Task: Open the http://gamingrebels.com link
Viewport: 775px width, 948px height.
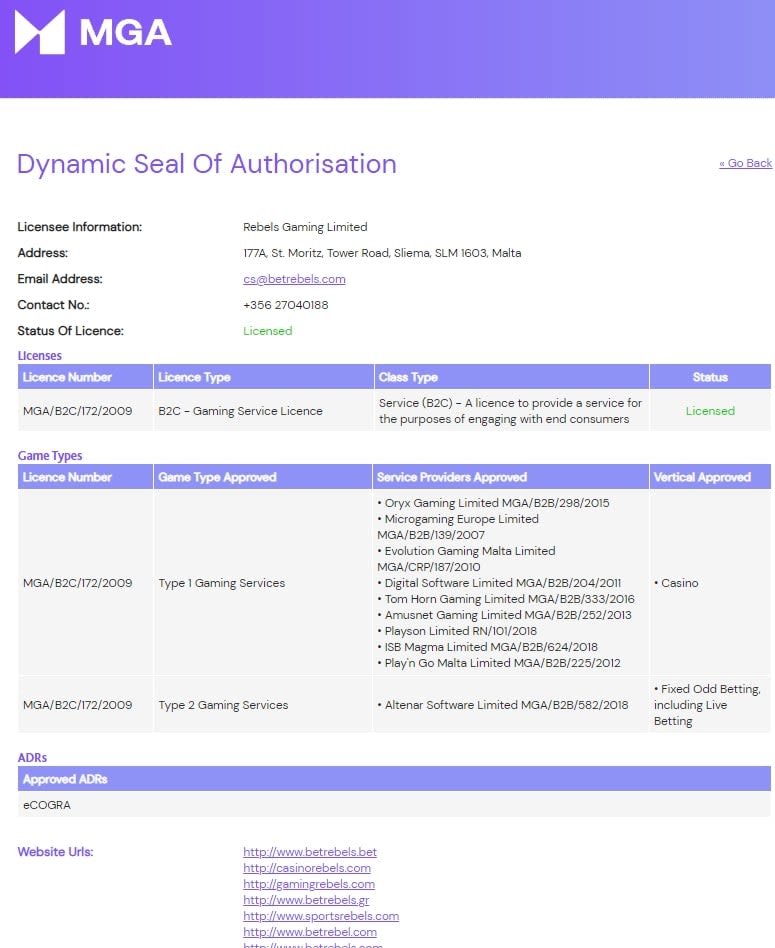Action: point(309,884)
